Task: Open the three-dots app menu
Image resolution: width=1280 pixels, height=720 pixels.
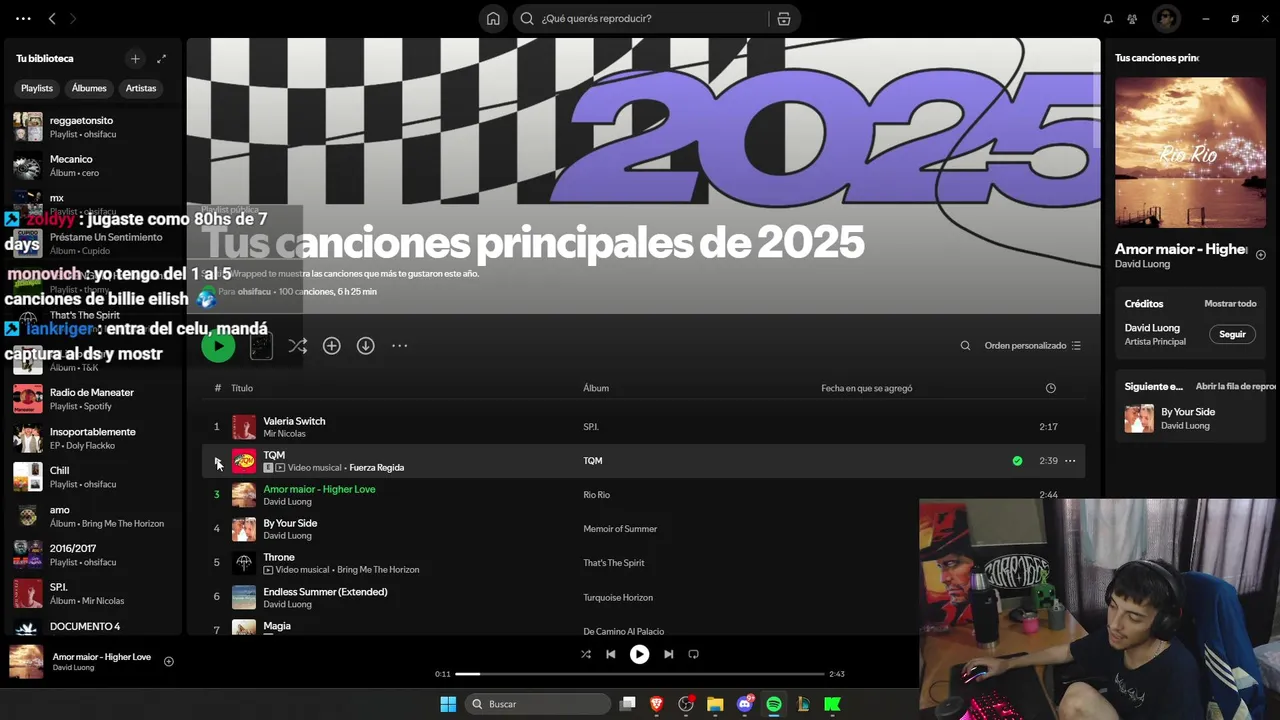Action: (23, 18)
